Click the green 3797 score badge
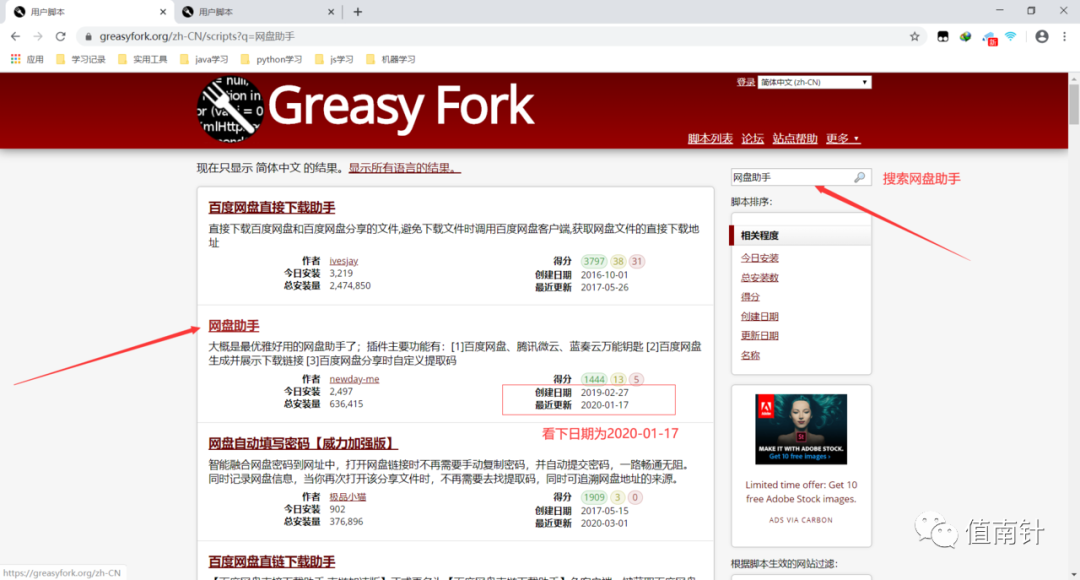 pyautogui.click(x=594, y=261)
